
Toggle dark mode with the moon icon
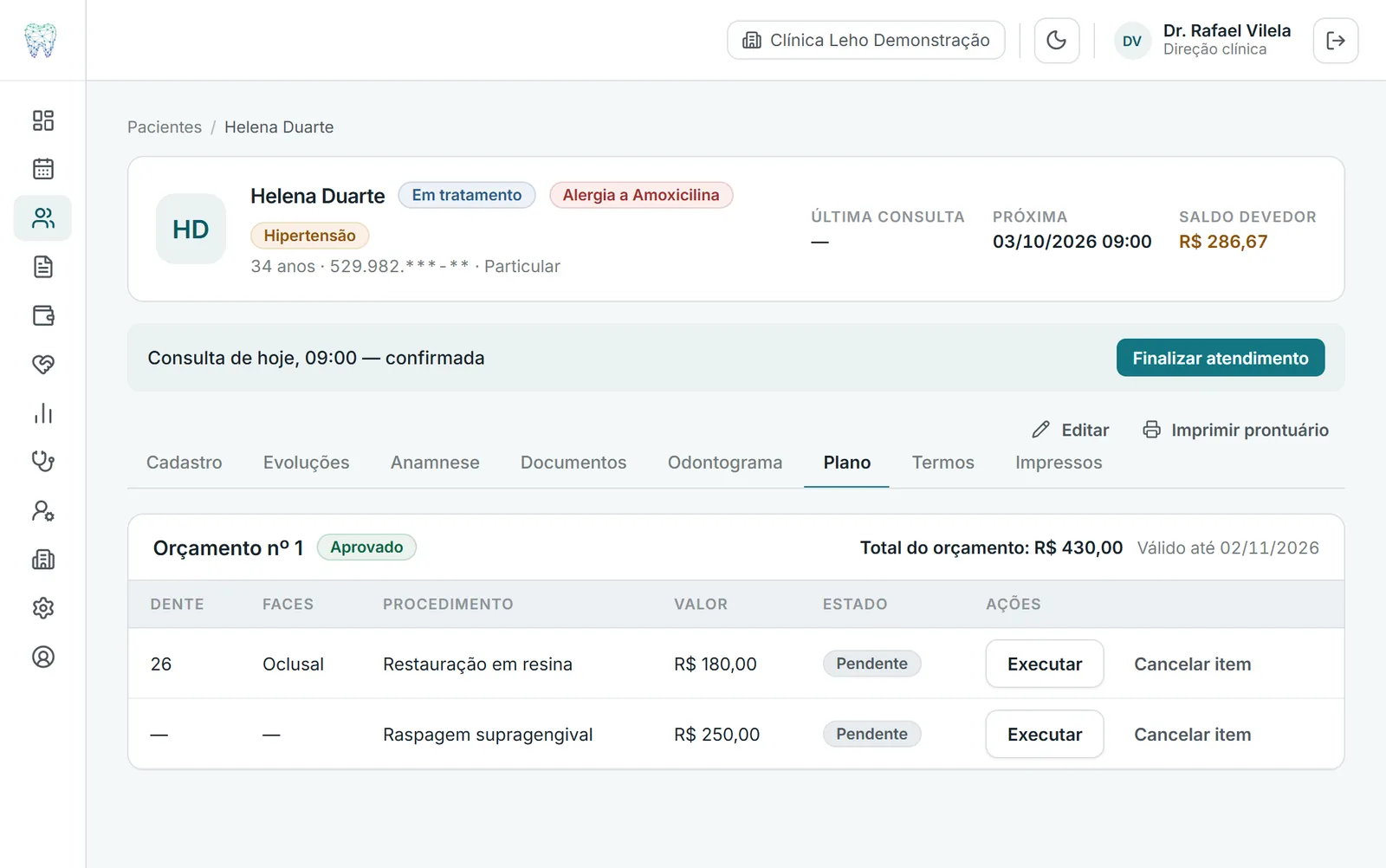click(1057, 40)
